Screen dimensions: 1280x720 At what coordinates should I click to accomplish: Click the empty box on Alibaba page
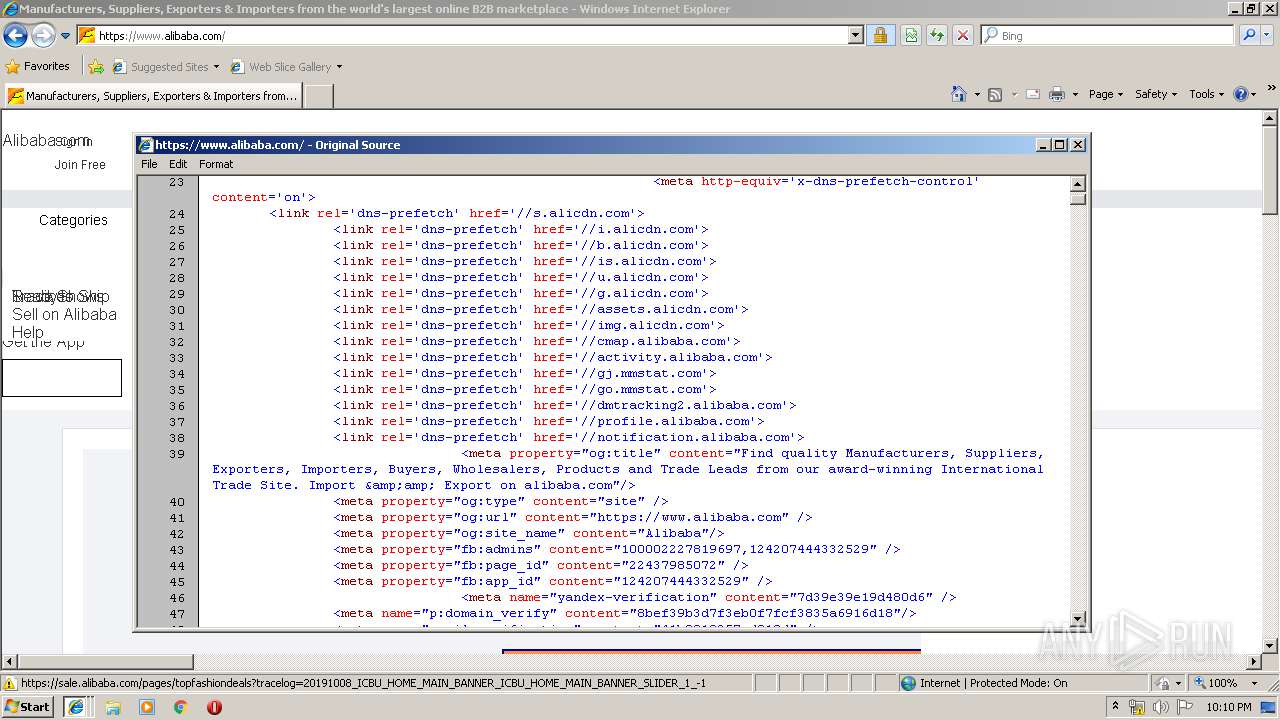pyautogui.click(x=62, y=378)
